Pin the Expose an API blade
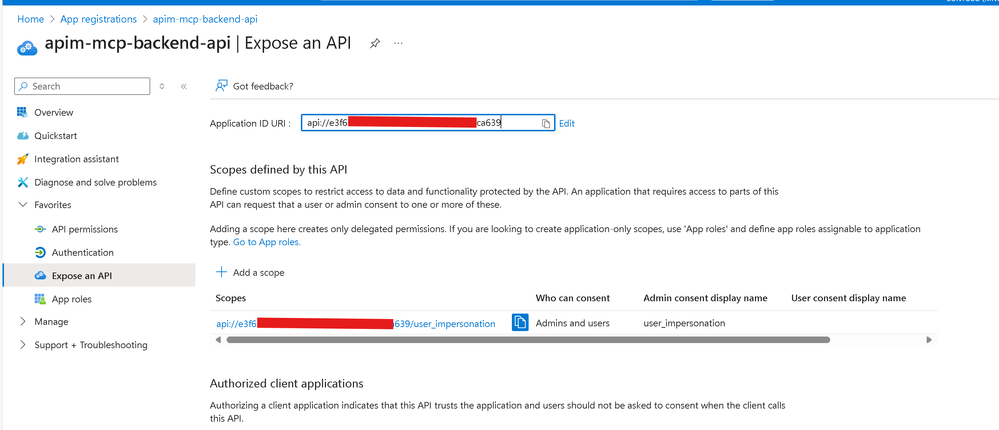The width and height of the screenshot is (999, 430). pos(375,44)
